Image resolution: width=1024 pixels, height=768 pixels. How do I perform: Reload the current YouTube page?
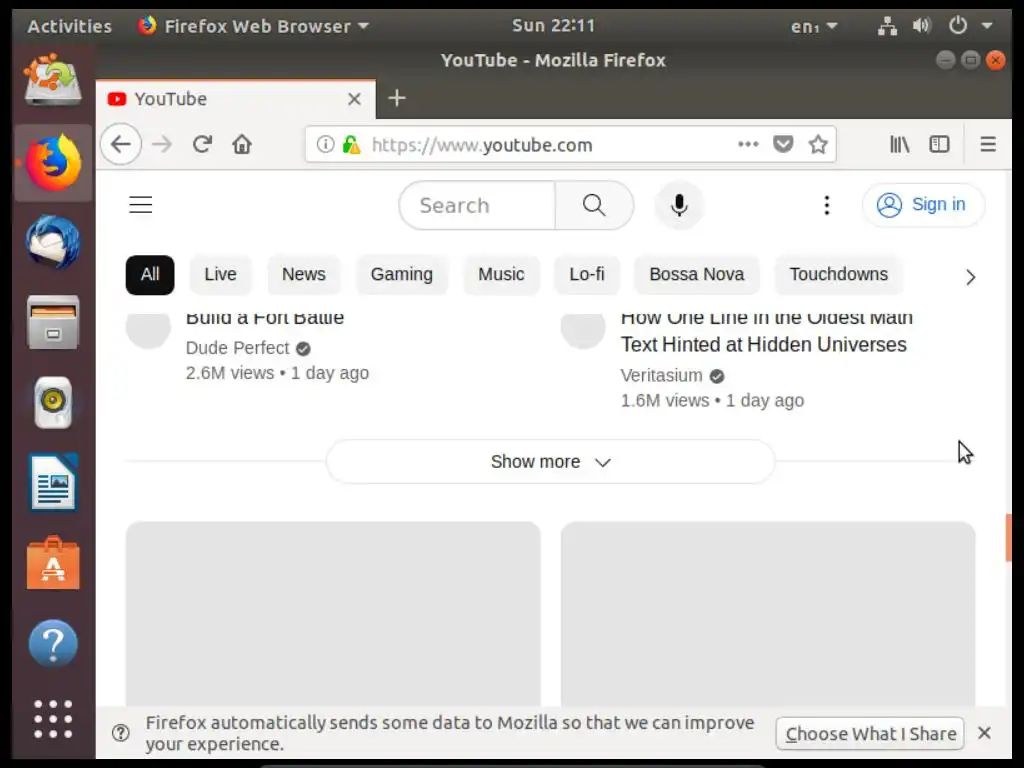coord(202,144)
